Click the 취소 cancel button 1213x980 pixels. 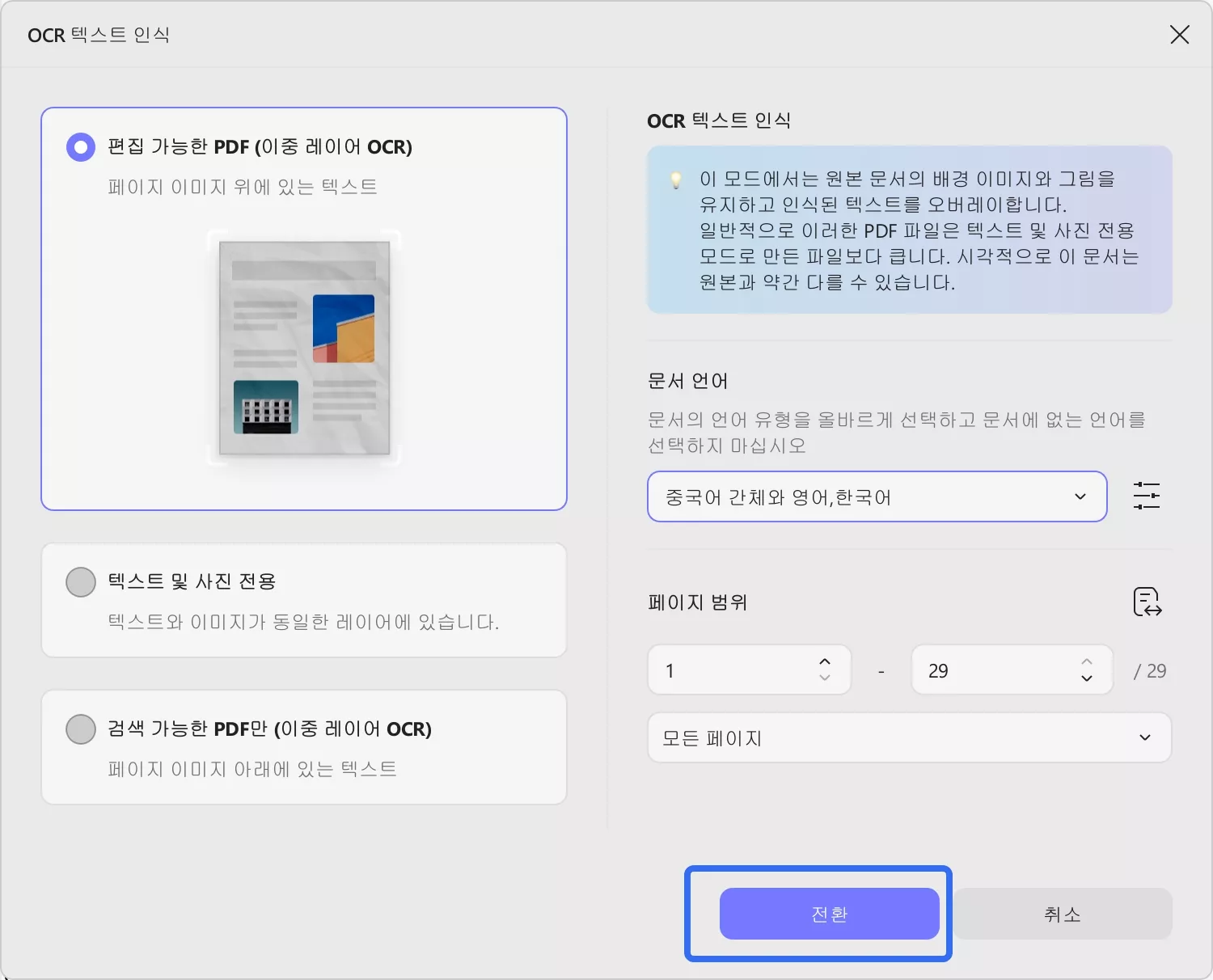click(1061, 913)
